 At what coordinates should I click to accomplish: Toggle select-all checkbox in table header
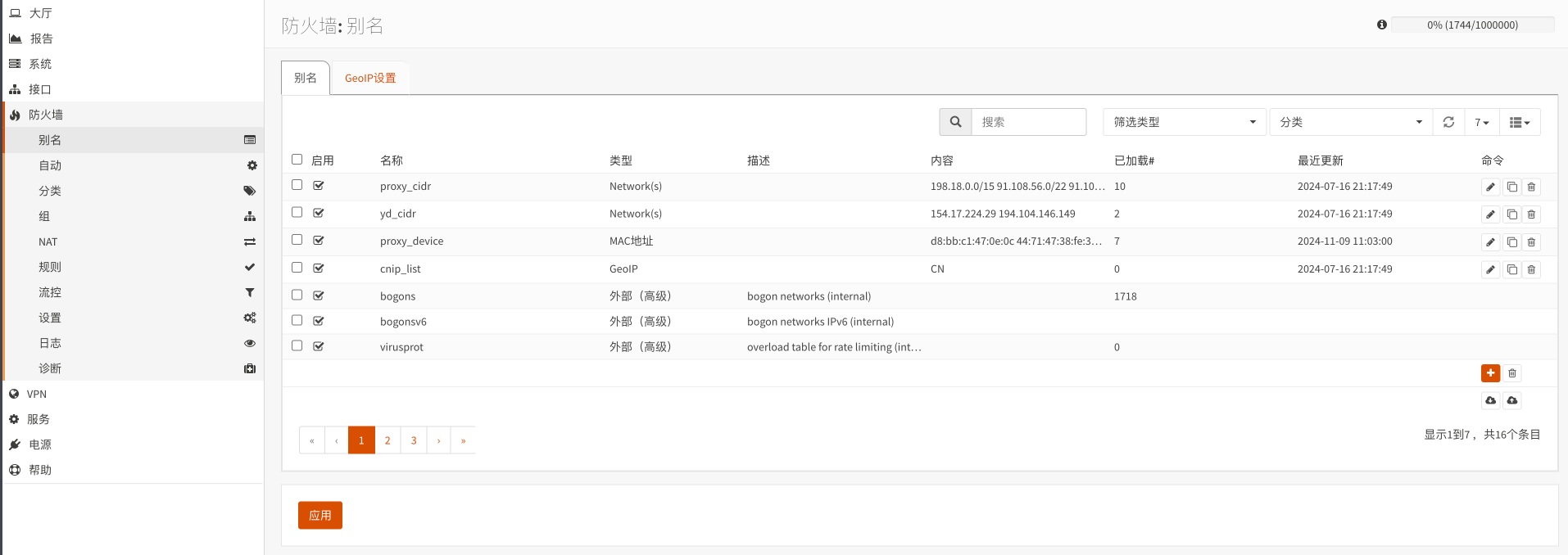pos(297,160)
